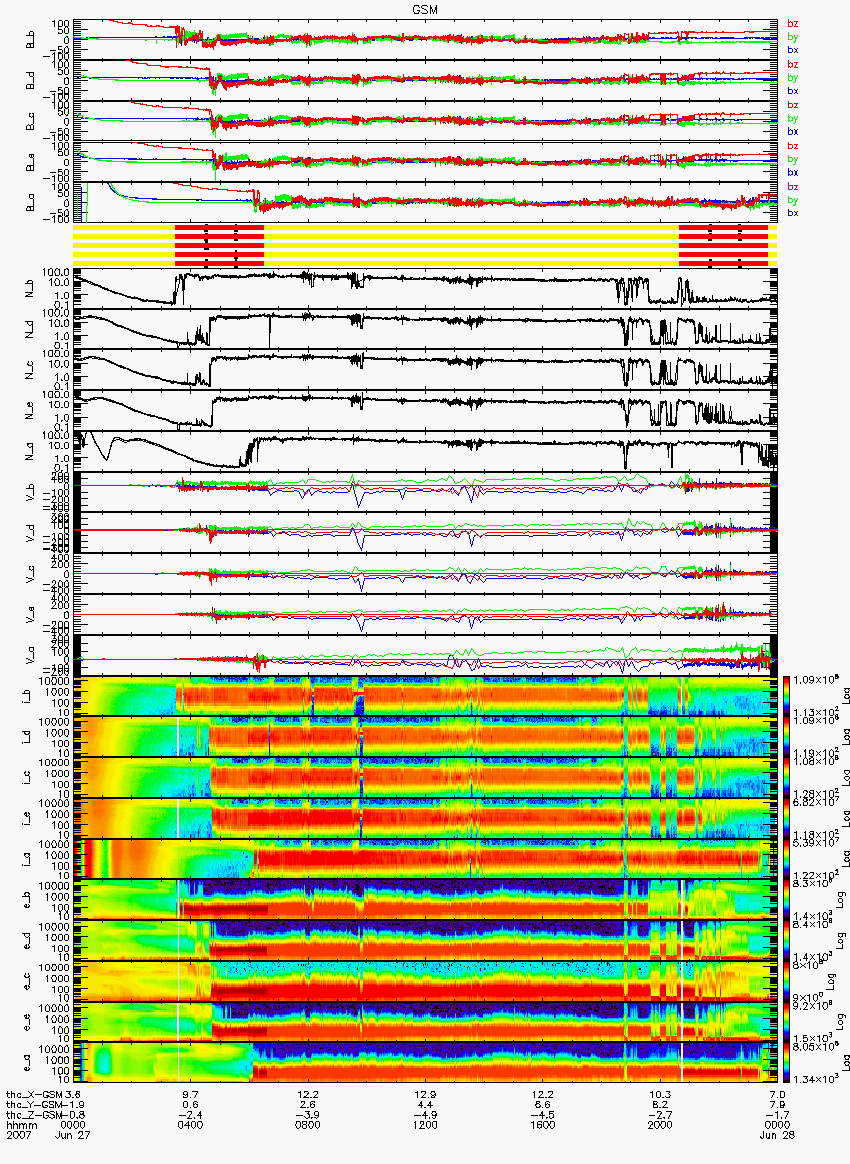Click the 1600 time tick label
Screen dimensions: 850x1164
point(543,1125)
